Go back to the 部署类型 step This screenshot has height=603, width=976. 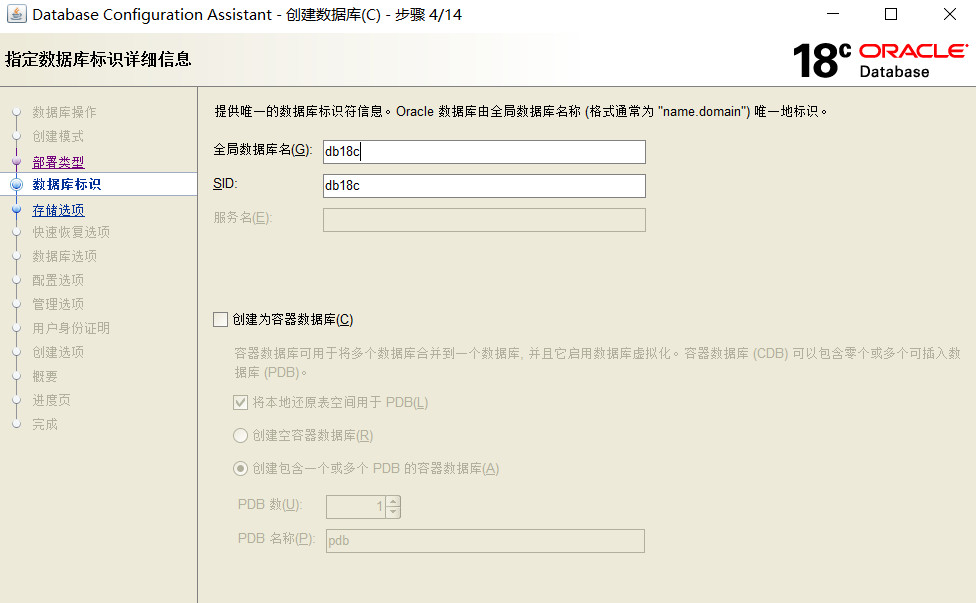pos(58,161)
